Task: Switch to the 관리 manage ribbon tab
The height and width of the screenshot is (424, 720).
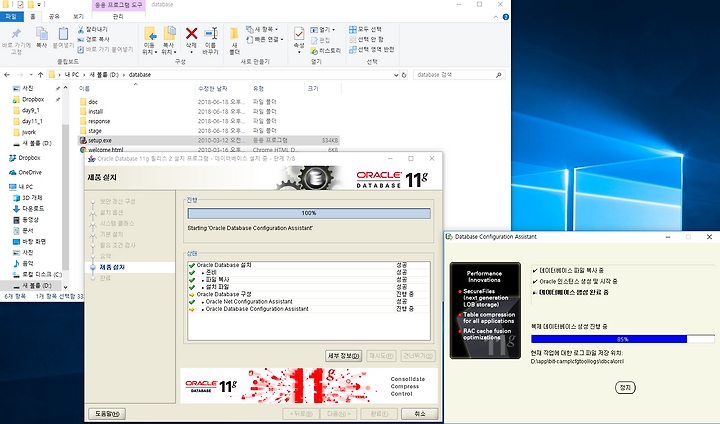Action: (118, 17)
